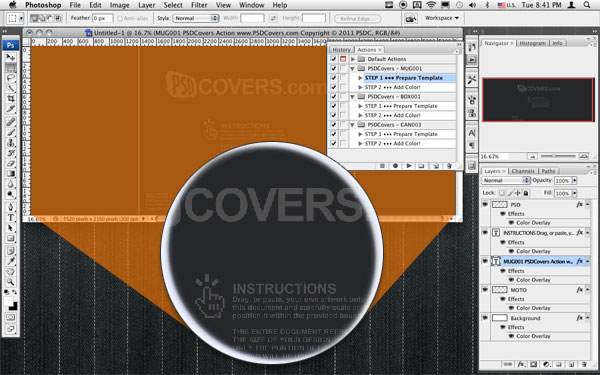Toggle PSDCovers - BOX001 set checkbox
This screenshot has height=375, width=600.
[333, 97]
